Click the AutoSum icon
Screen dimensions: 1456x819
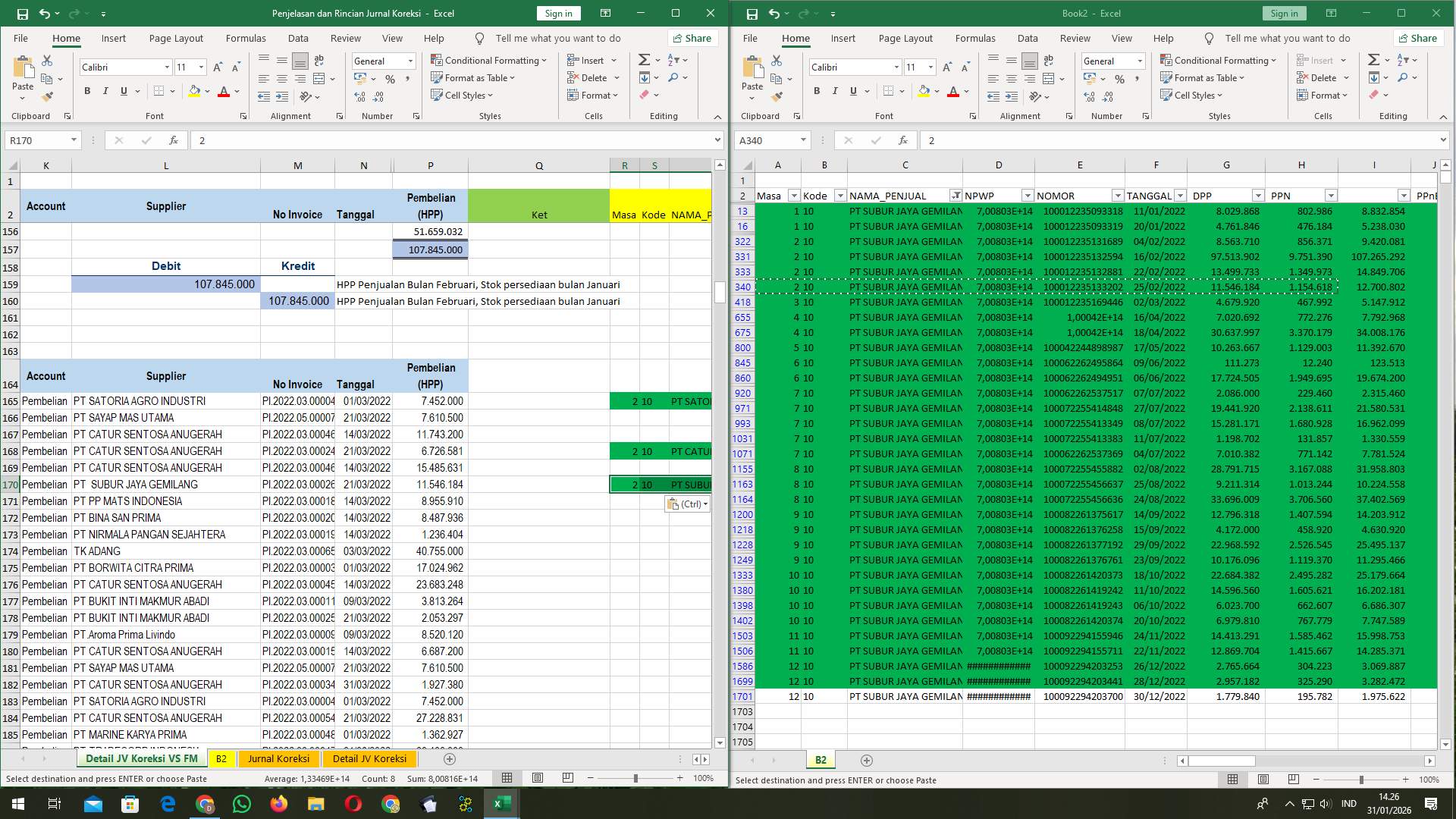tap(642, 58)
